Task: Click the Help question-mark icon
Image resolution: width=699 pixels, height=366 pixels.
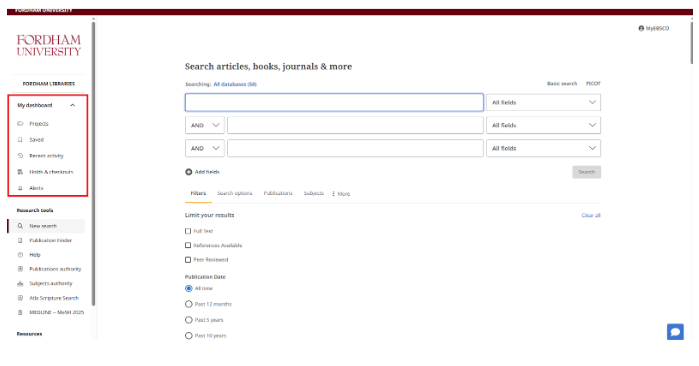Action: pos(20,255)
